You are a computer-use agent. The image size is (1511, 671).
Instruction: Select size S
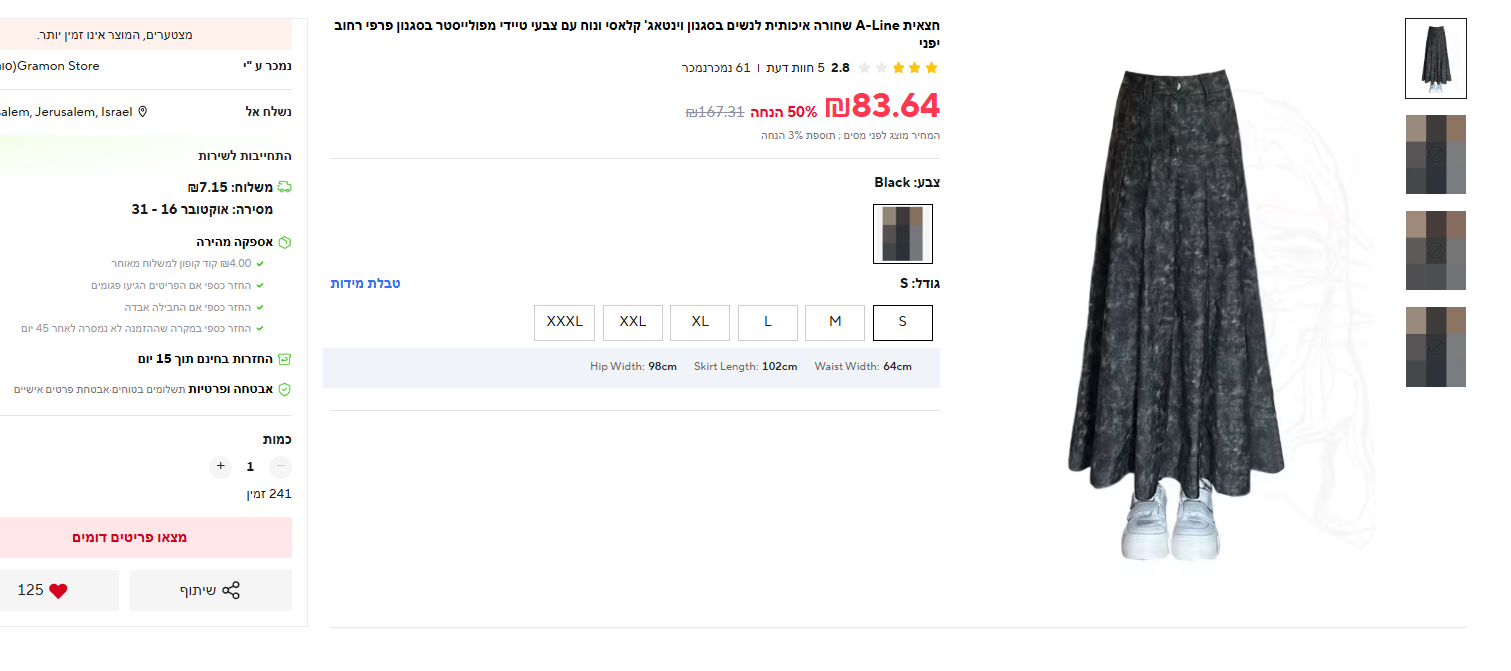pyautogui.click(x=902, y=322)
